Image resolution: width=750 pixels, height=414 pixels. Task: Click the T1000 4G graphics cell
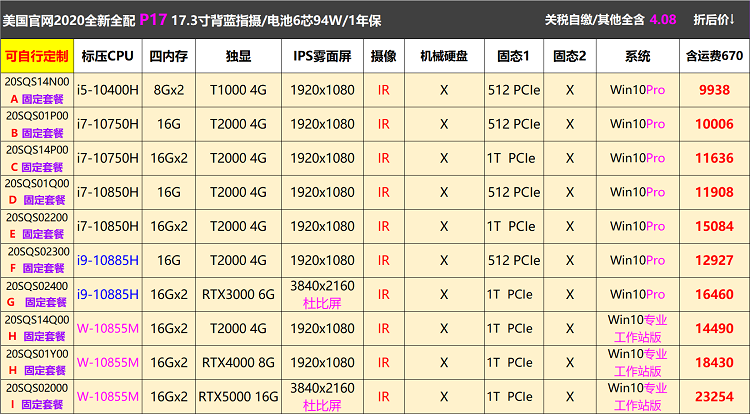(x=237, y=90)
